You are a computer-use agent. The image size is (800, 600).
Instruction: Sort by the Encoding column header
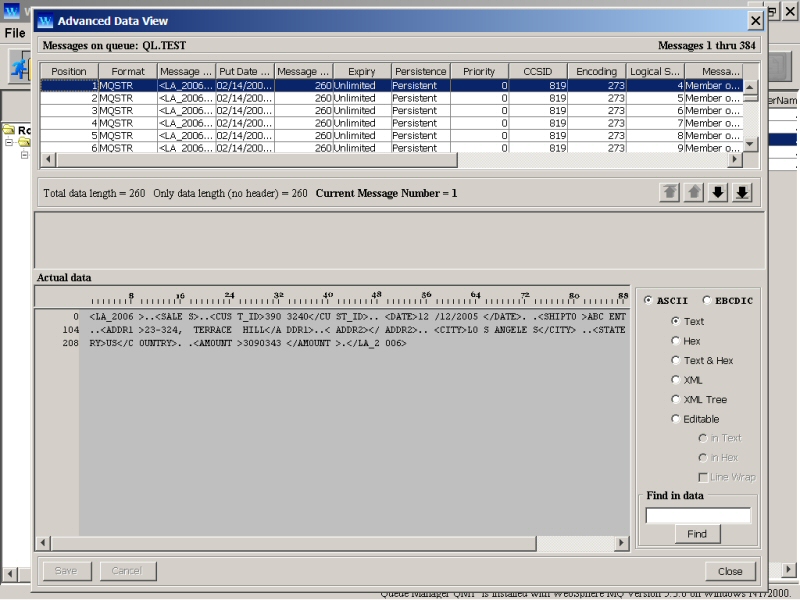596,71
